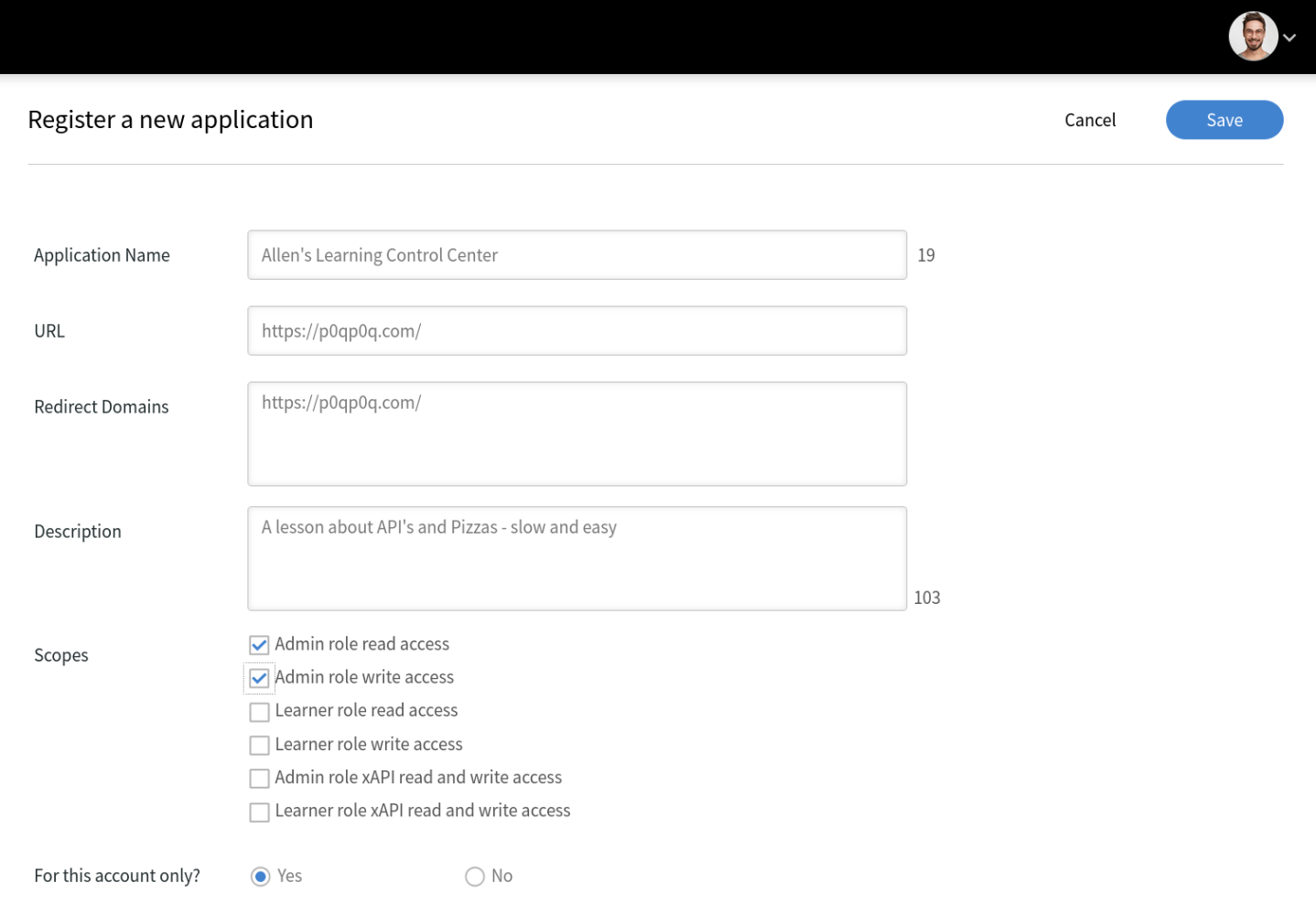Click the Register a new application heading
The height and width of the screenshot is (915, 1316).
coord(170,120)
